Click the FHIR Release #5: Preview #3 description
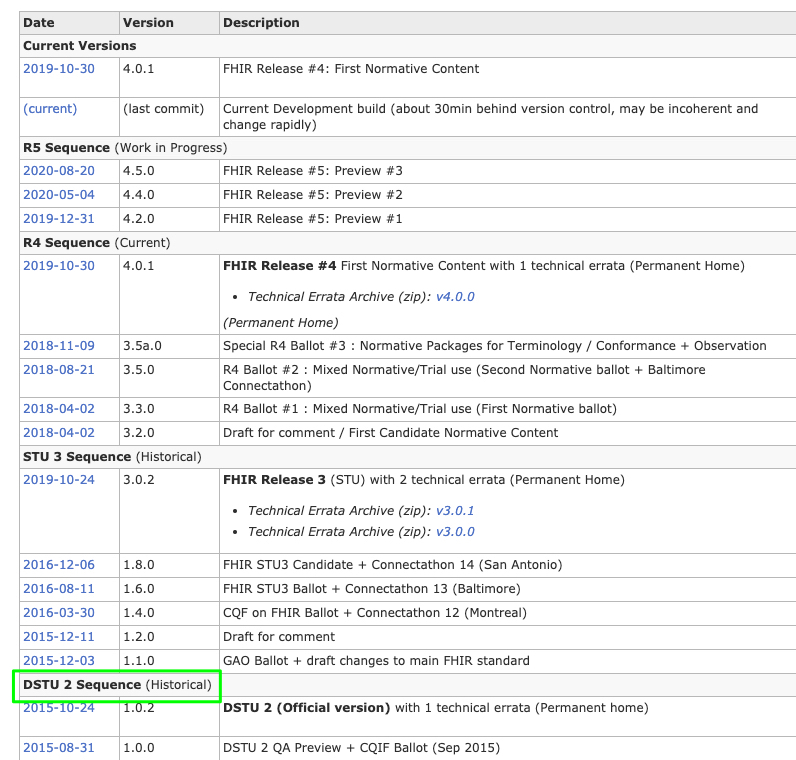Viewport: 796px width, 760px height. pyautogui.click(x=313, y=171)
